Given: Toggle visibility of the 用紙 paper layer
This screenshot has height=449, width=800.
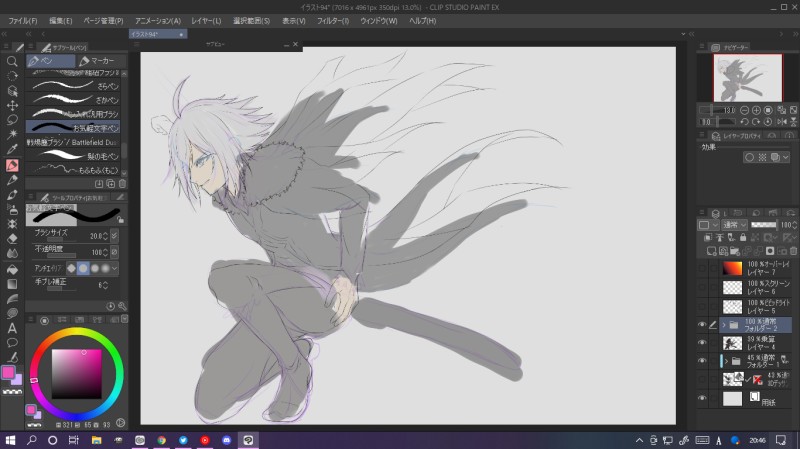Looking at the screenshot, I should (x=702, y=398).
